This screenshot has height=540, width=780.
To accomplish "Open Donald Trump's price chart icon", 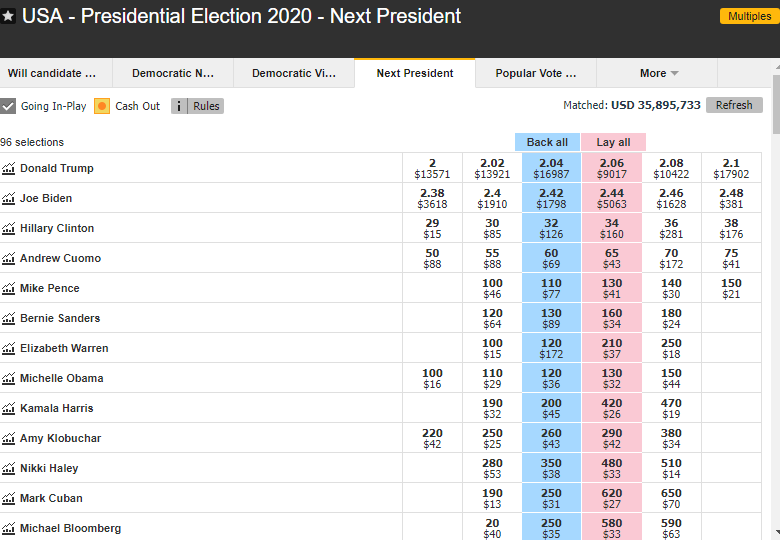I will click(x=9, y=169).
